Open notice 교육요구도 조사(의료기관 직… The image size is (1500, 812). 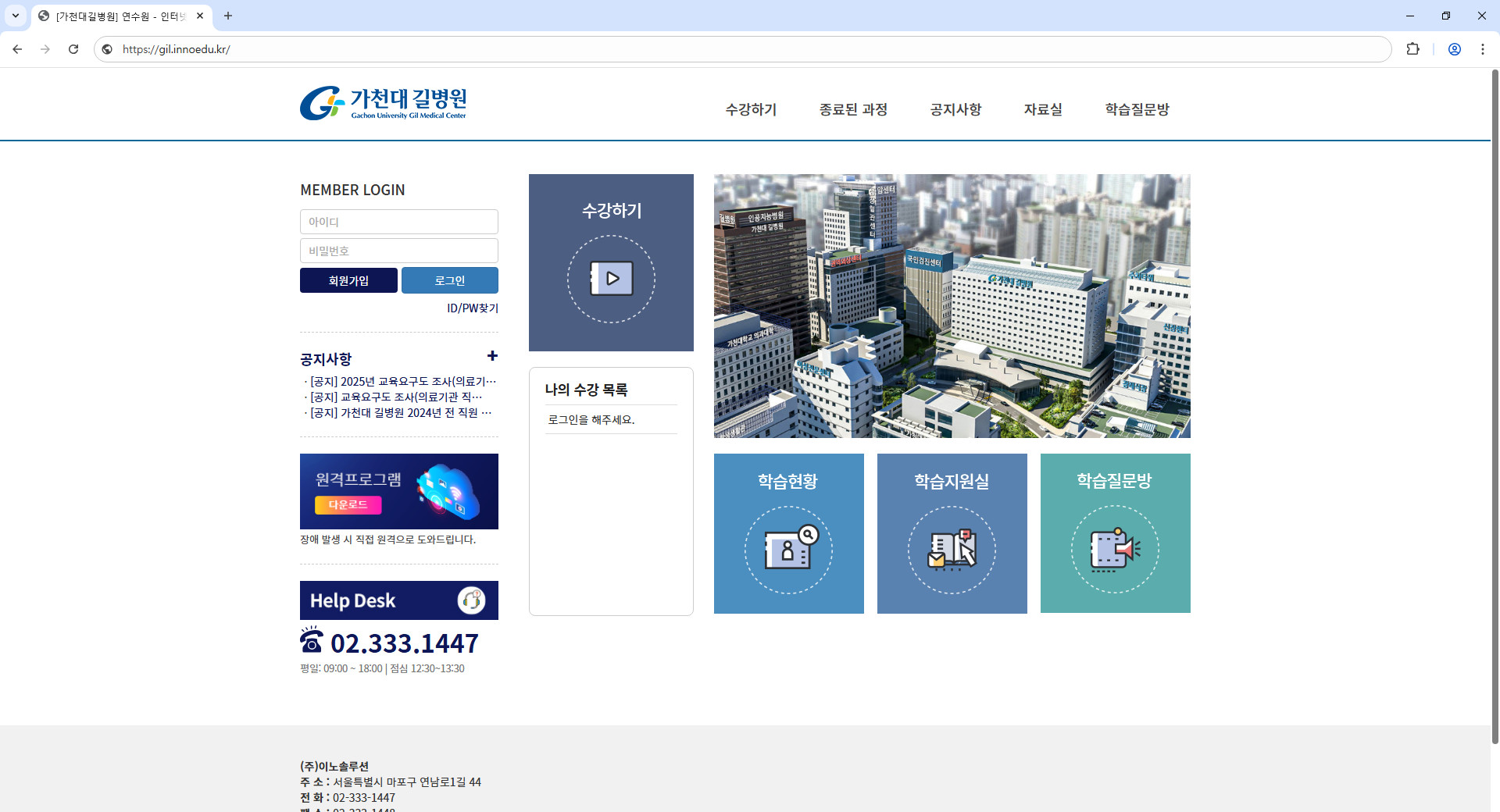(396, 397)
